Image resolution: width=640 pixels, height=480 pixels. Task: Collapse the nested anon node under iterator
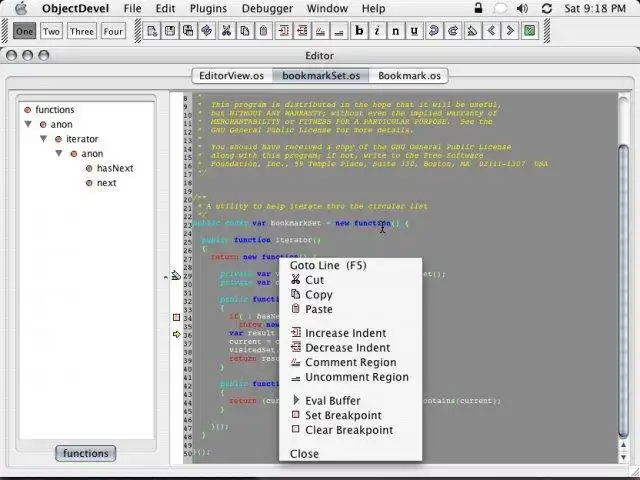click(x=59, y=153)
